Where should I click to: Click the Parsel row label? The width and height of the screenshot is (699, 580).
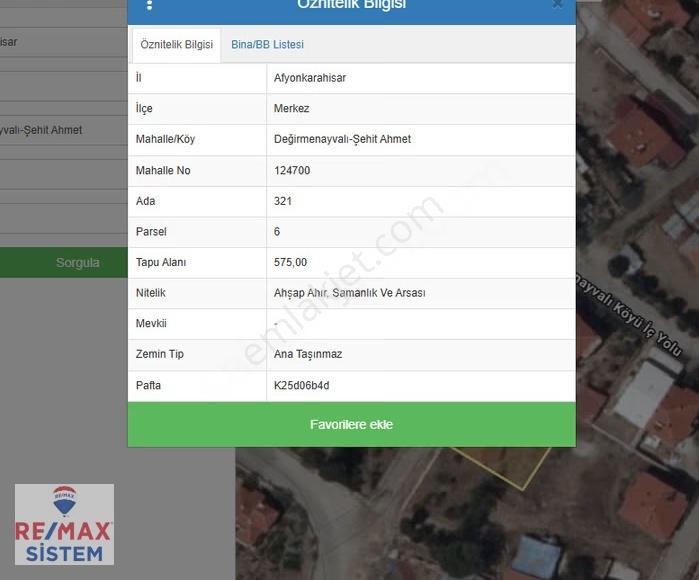[151, 232]
